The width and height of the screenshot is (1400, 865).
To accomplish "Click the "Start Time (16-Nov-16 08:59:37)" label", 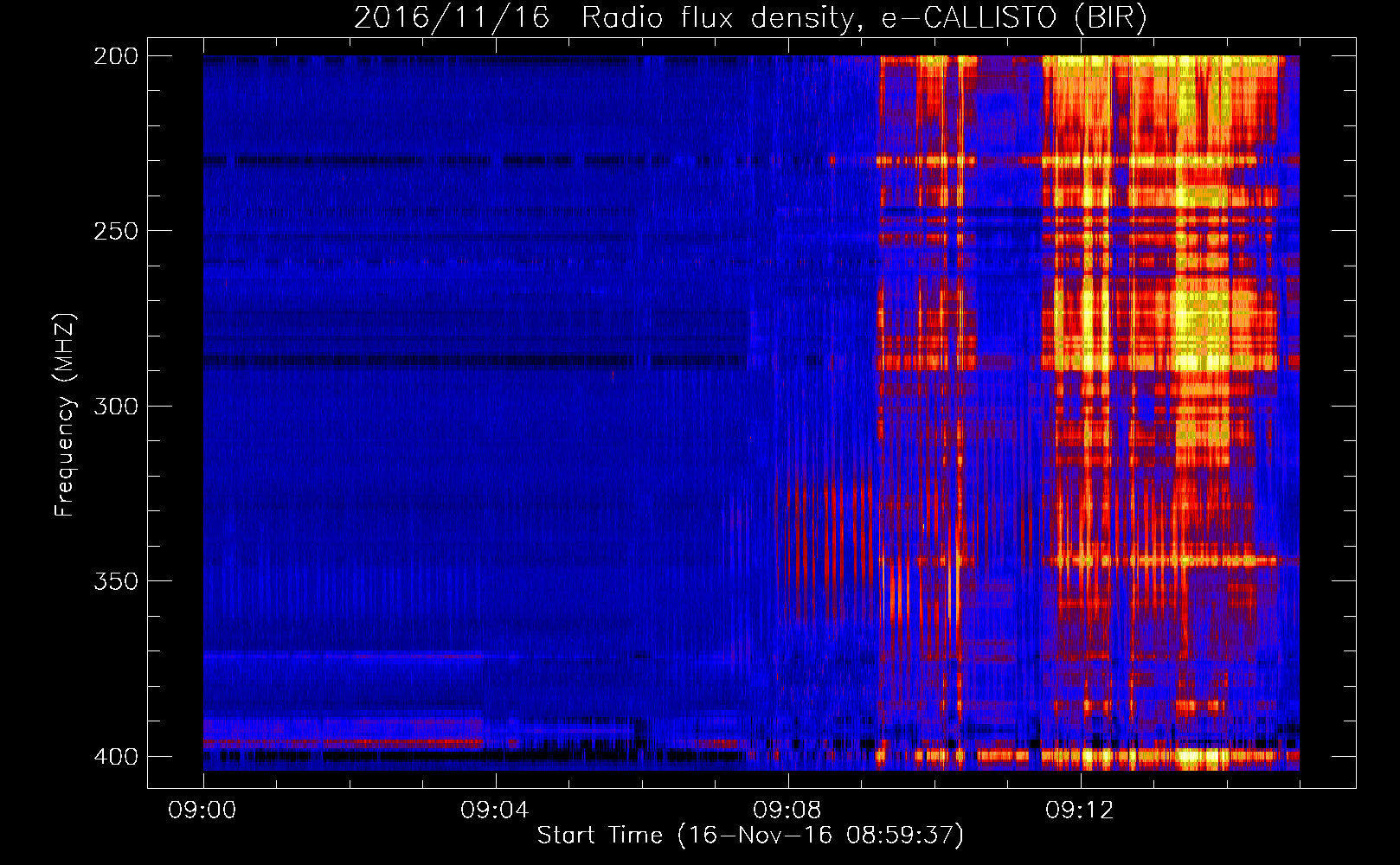I will pos(750,836).
